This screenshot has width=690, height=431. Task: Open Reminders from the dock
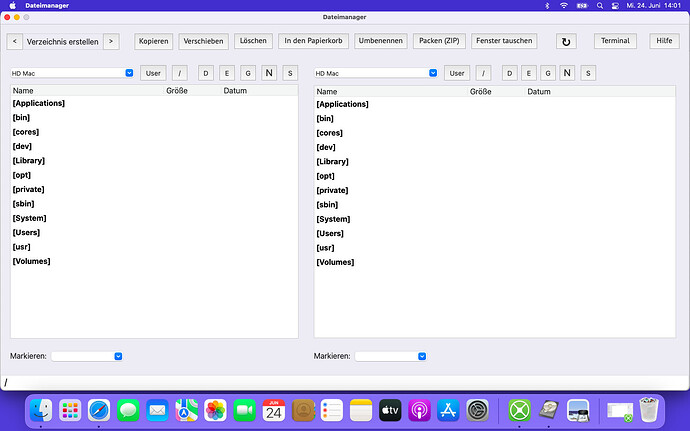(x=332, y=410)
